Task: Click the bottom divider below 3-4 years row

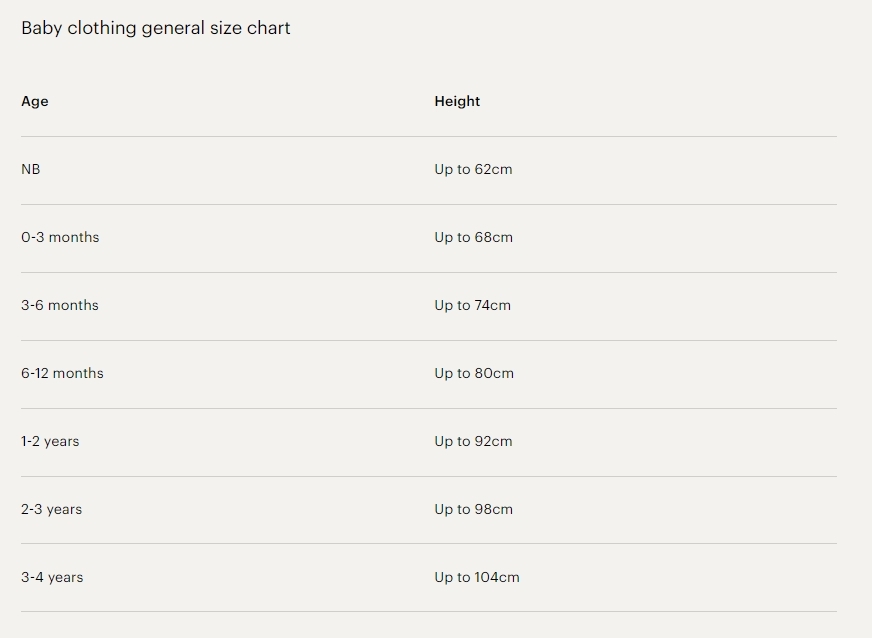Action: 428,611
